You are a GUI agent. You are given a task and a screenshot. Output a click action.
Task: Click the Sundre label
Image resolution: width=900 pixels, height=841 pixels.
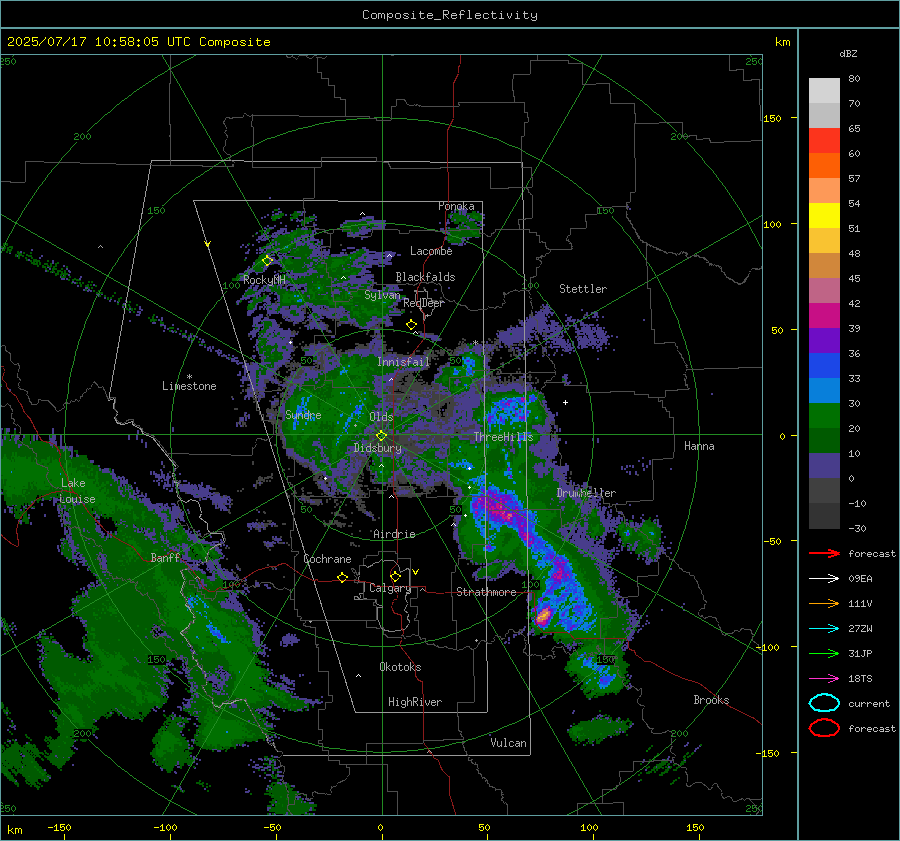pyautogui.click(x=303, y=414)
